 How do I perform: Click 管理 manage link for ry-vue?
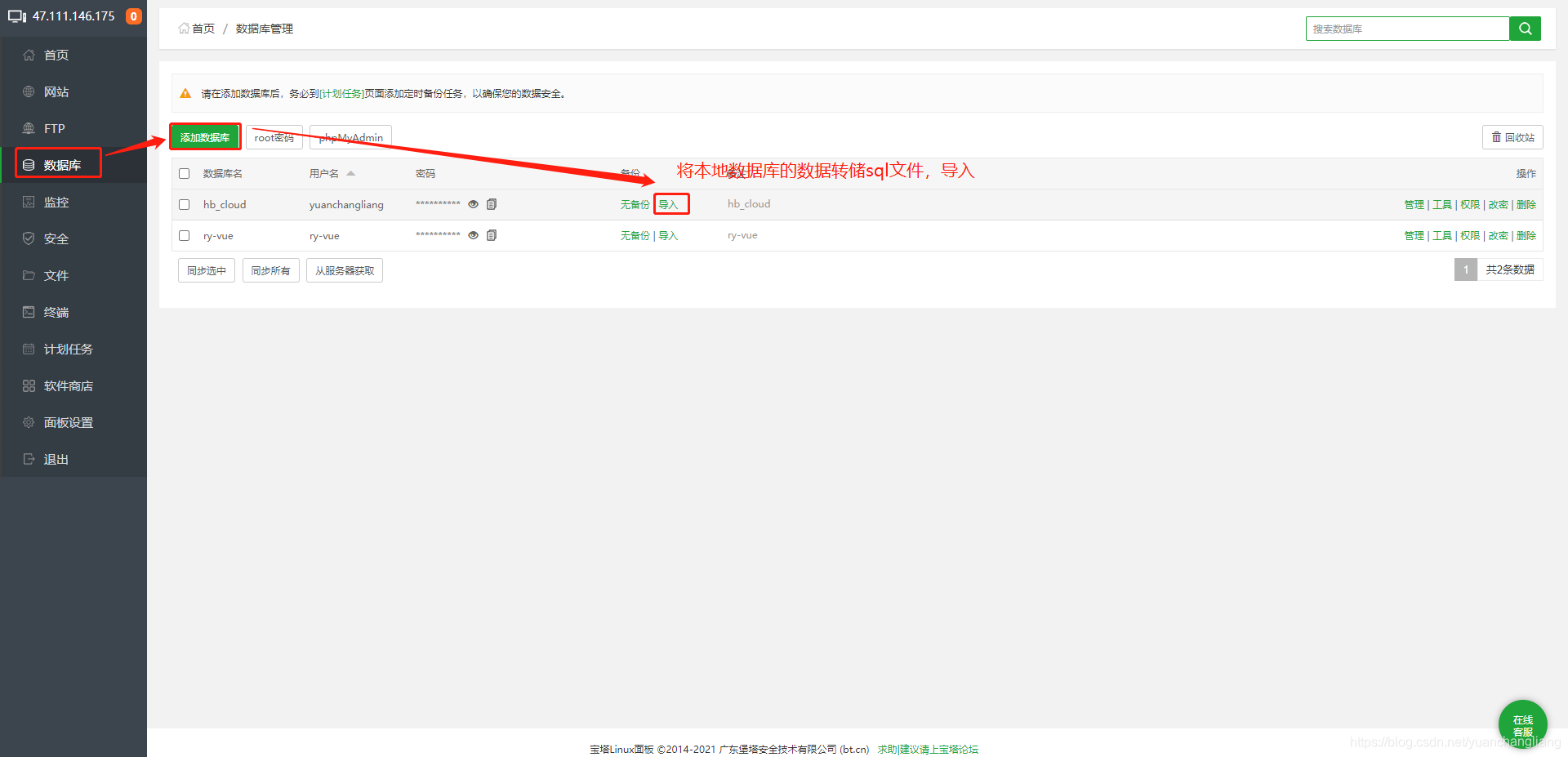tap(1414, 235)
